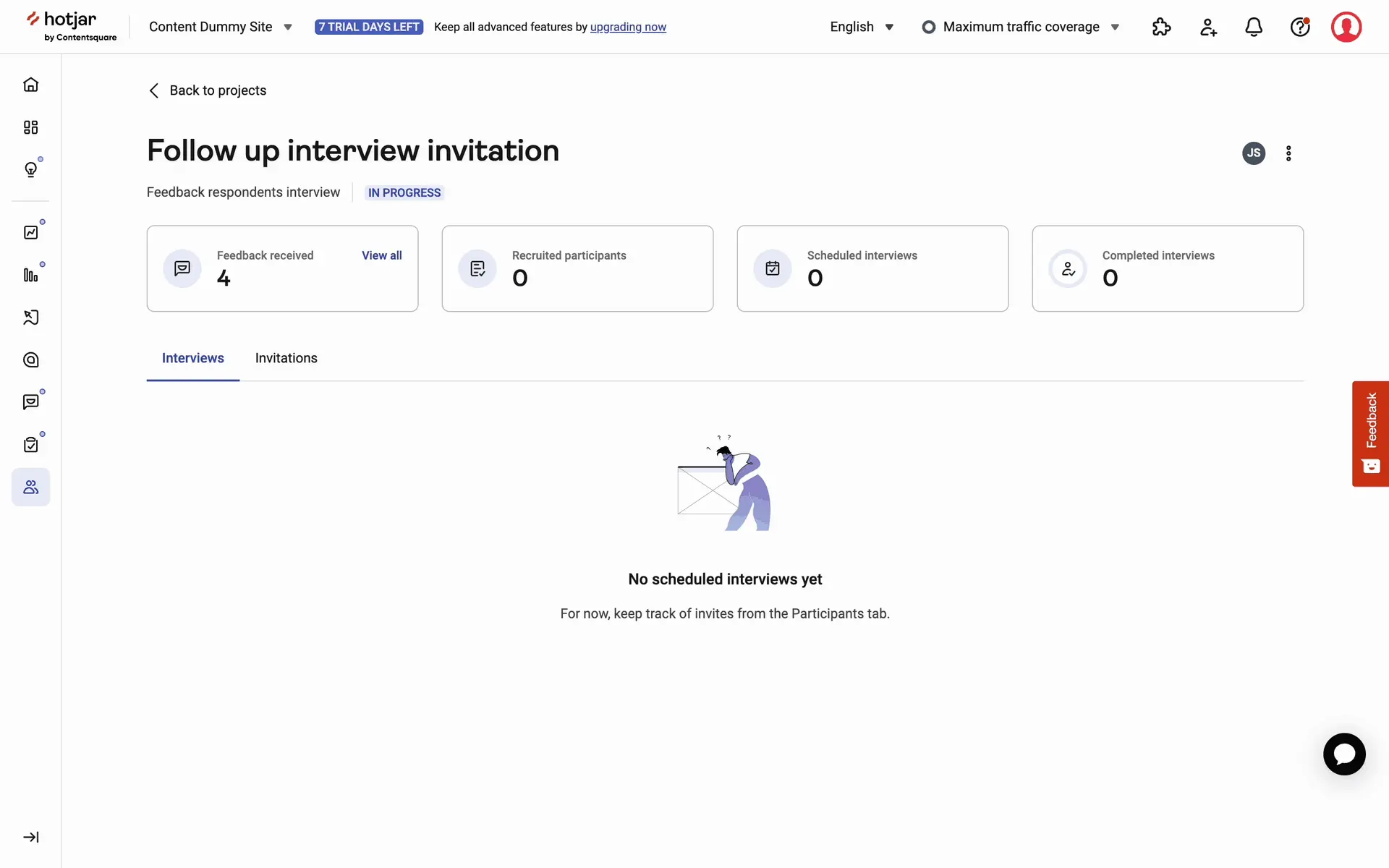Select the Interviews tab
The height and width of the screenshot is (868, 1389).
(x=192, y=358)
